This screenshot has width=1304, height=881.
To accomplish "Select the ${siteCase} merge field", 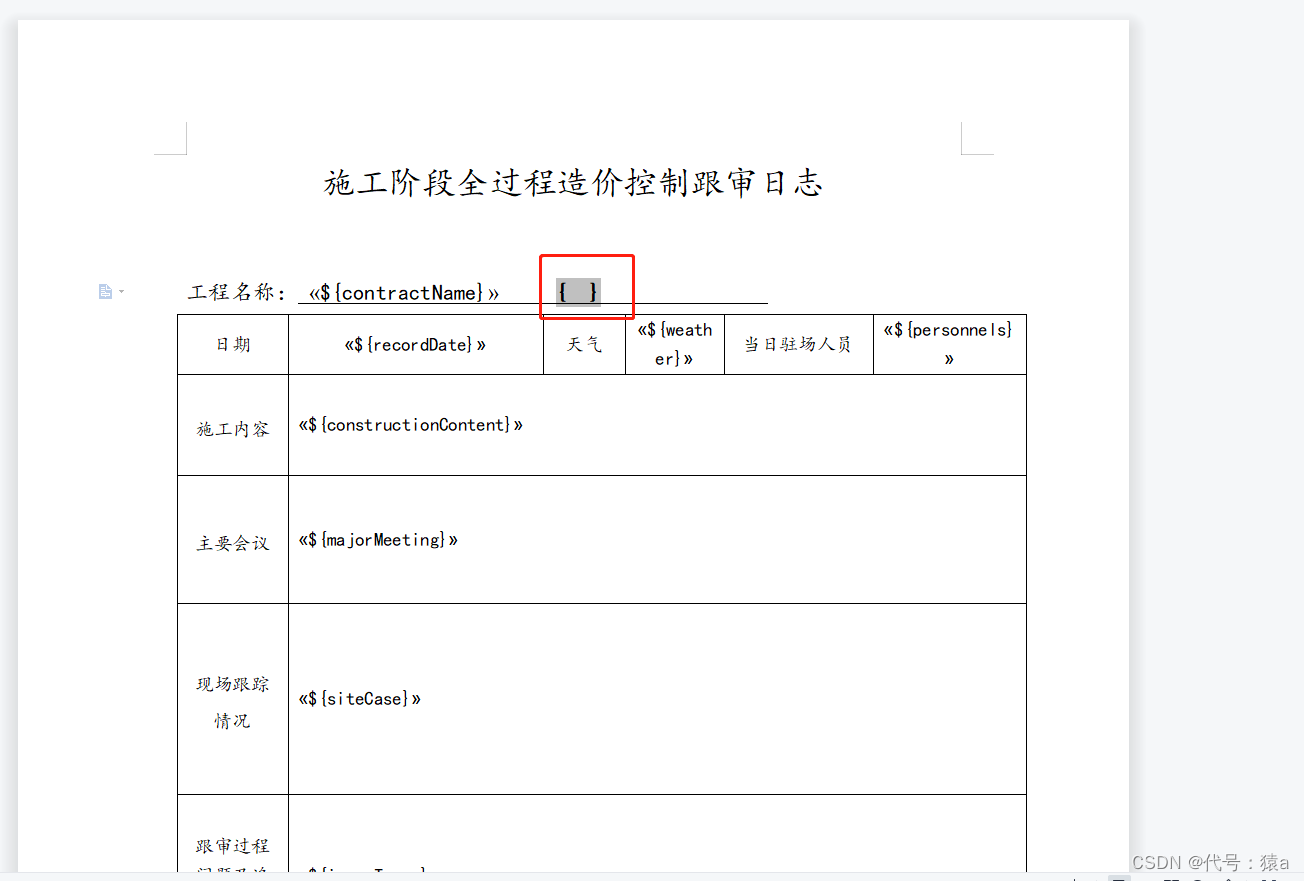I will click(x=359, y=699).
